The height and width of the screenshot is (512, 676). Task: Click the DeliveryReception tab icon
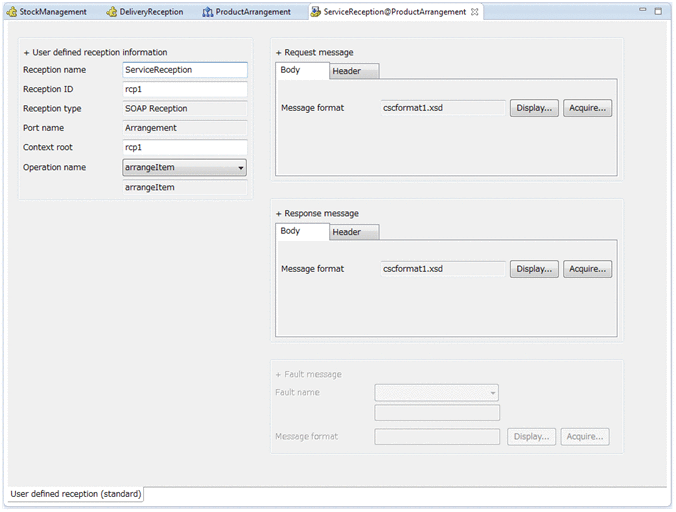point(111,12)
